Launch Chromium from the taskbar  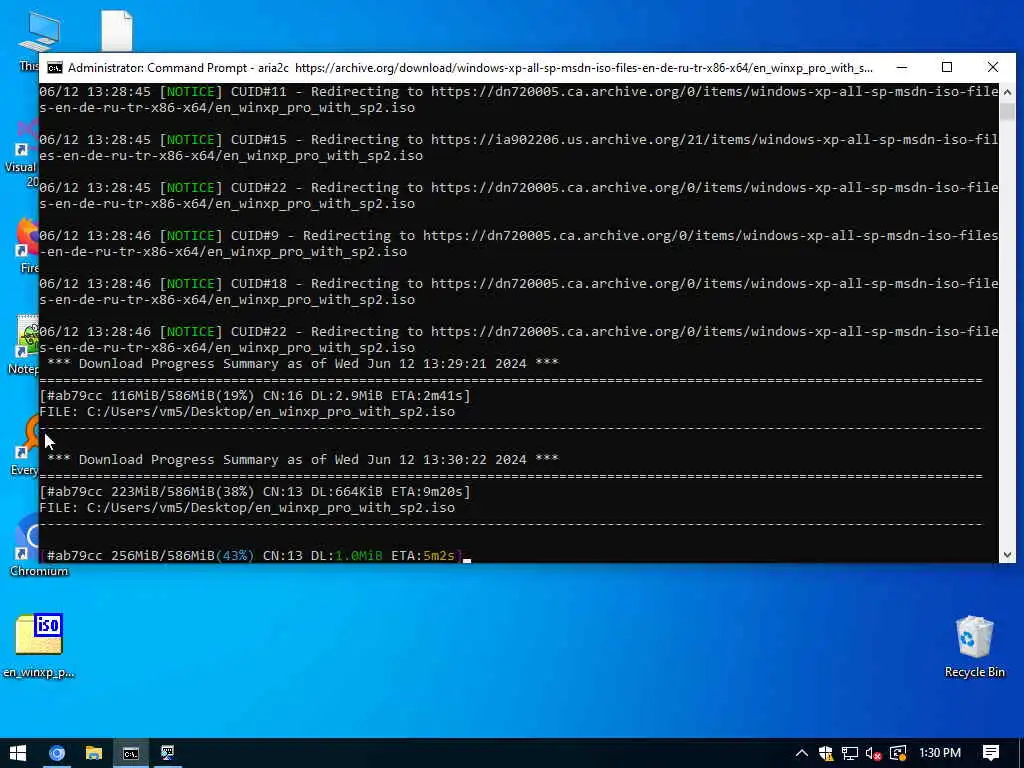tap(57, 753)
